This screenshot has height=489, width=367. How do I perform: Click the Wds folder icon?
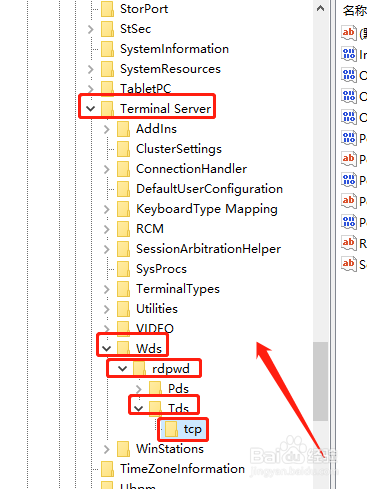click(124, 348)
